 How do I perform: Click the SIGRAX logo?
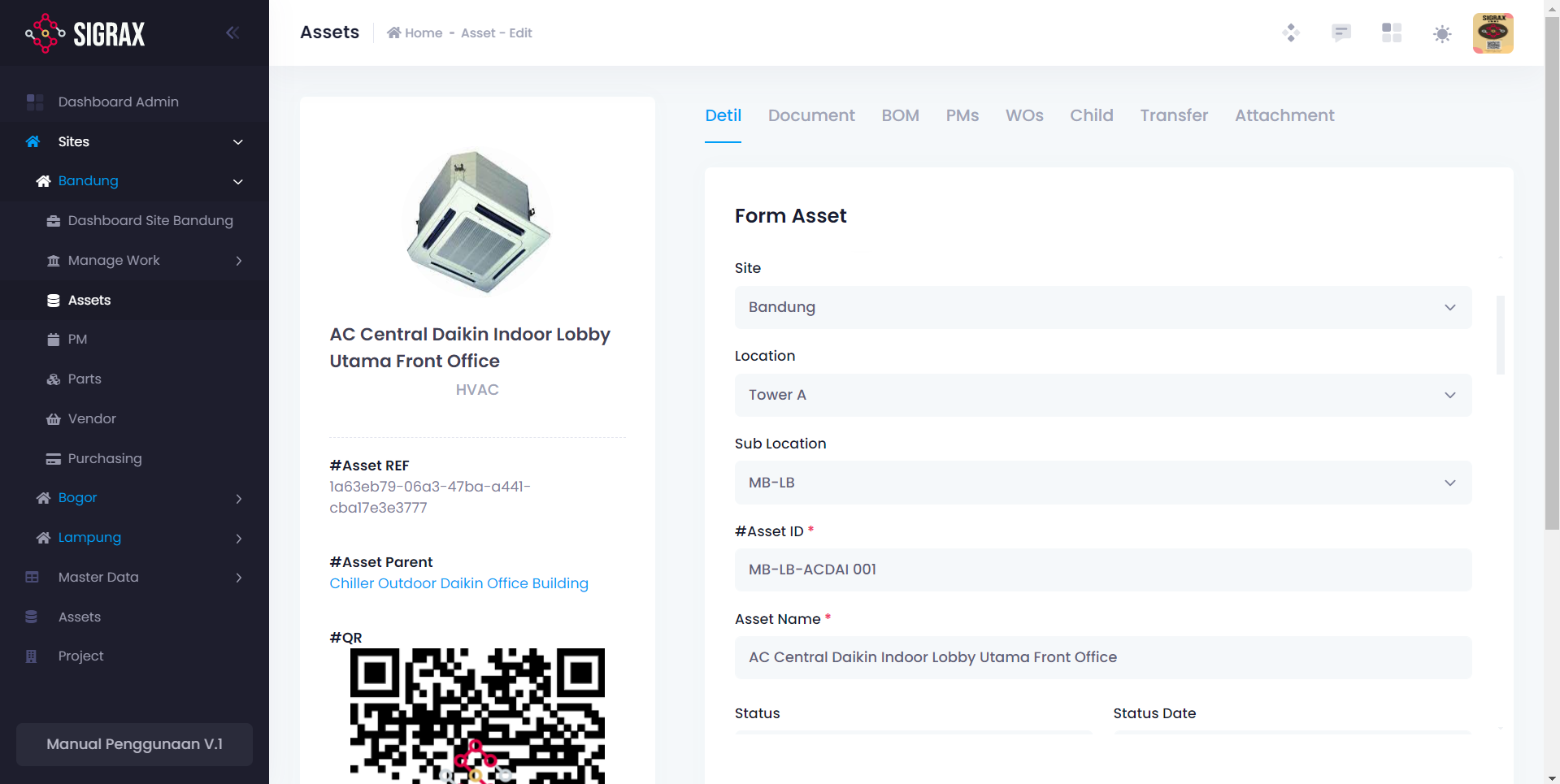click(x=85, y=33)
